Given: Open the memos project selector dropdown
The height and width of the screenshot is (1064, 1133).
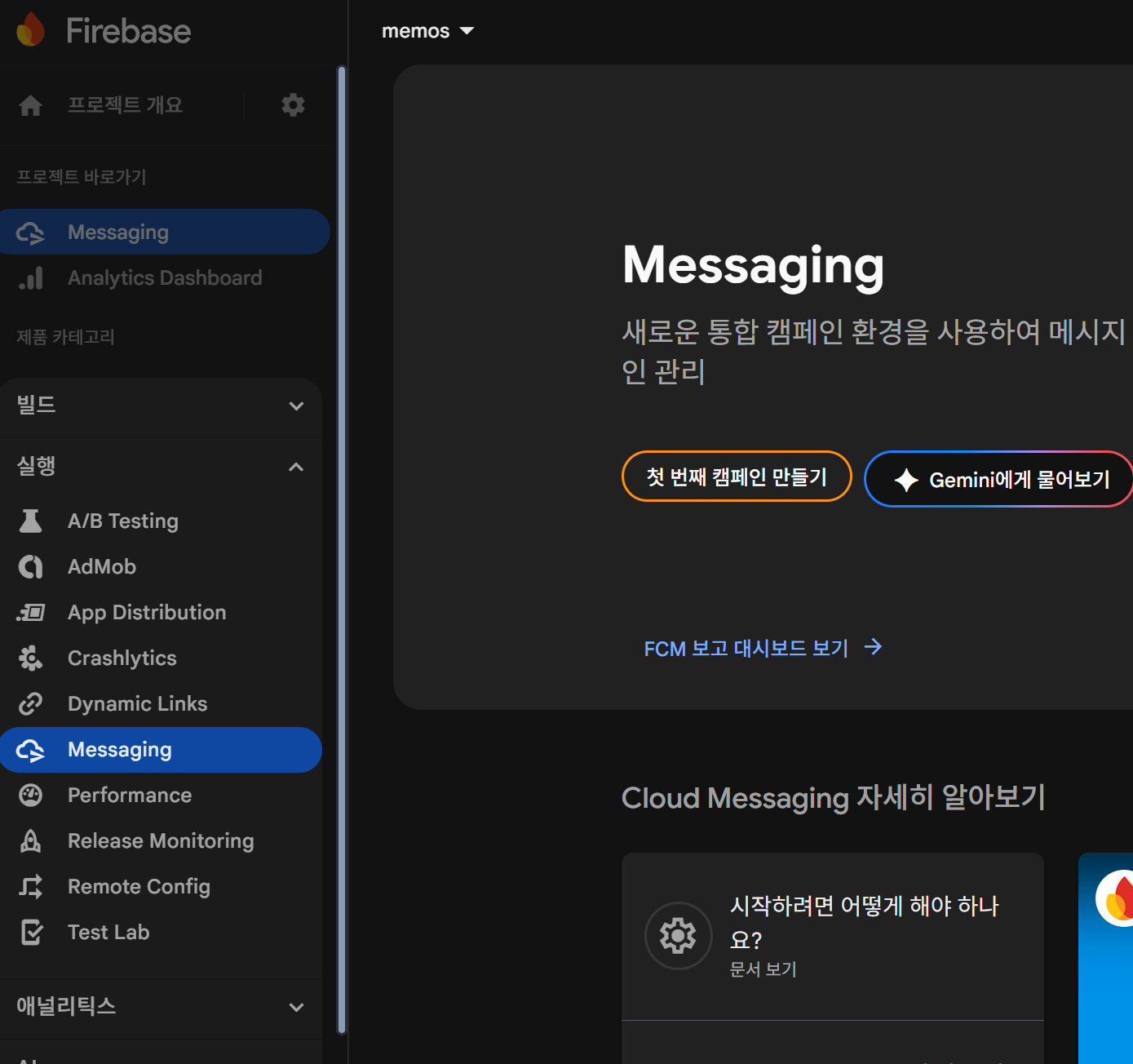Looking at the screenshot, I should (x=427, y=31).
